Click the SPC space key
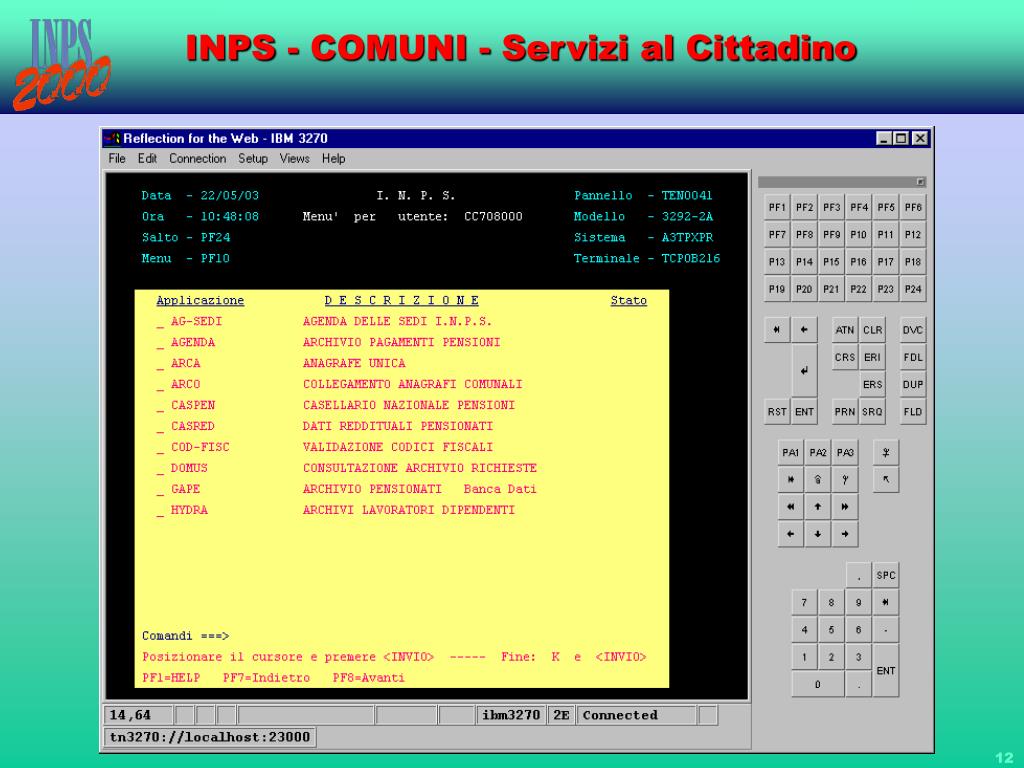 (x=886, y=575)
